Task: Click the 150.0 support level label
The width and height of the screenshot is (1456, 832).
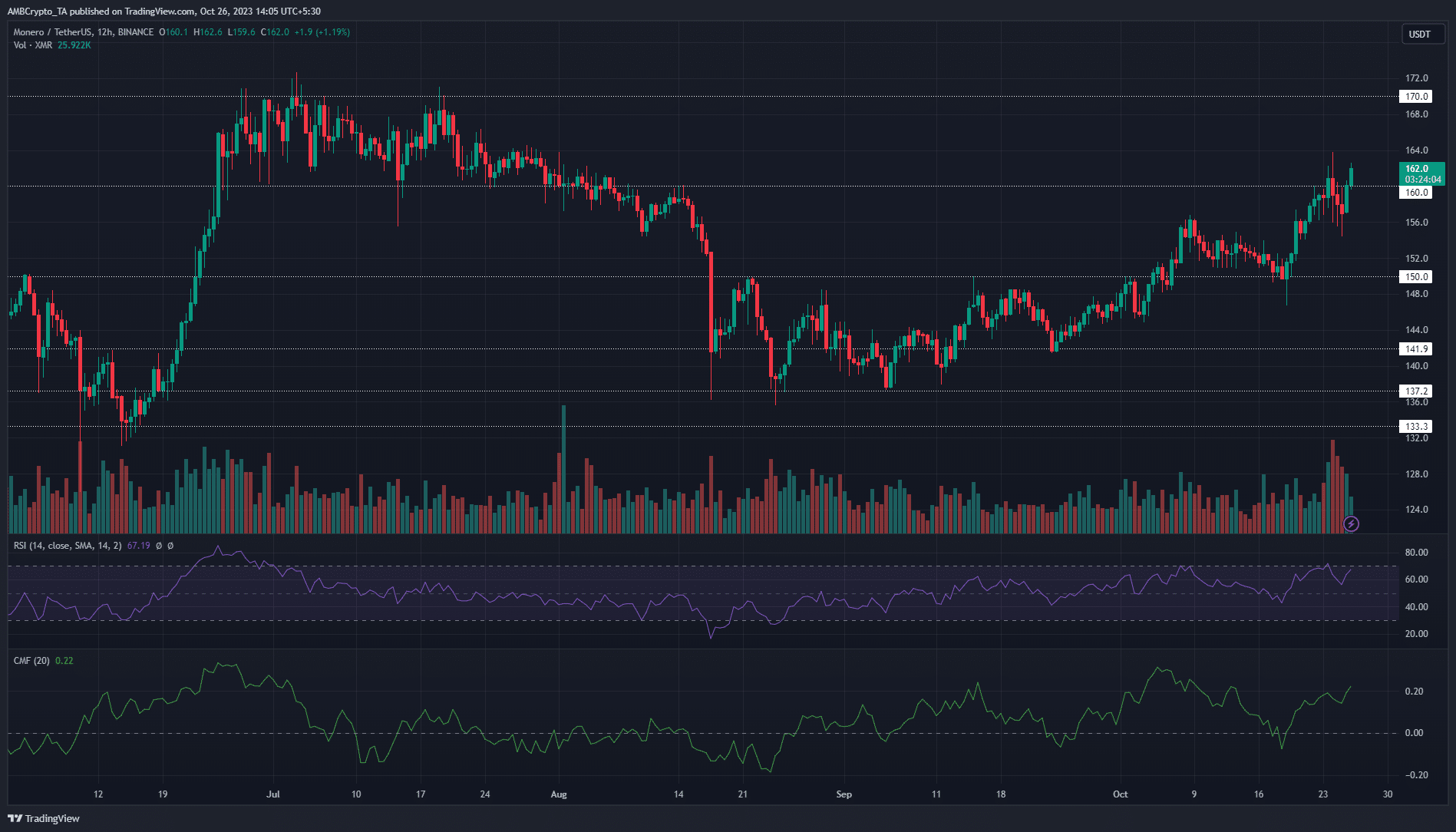Action: coord(1416,277)
